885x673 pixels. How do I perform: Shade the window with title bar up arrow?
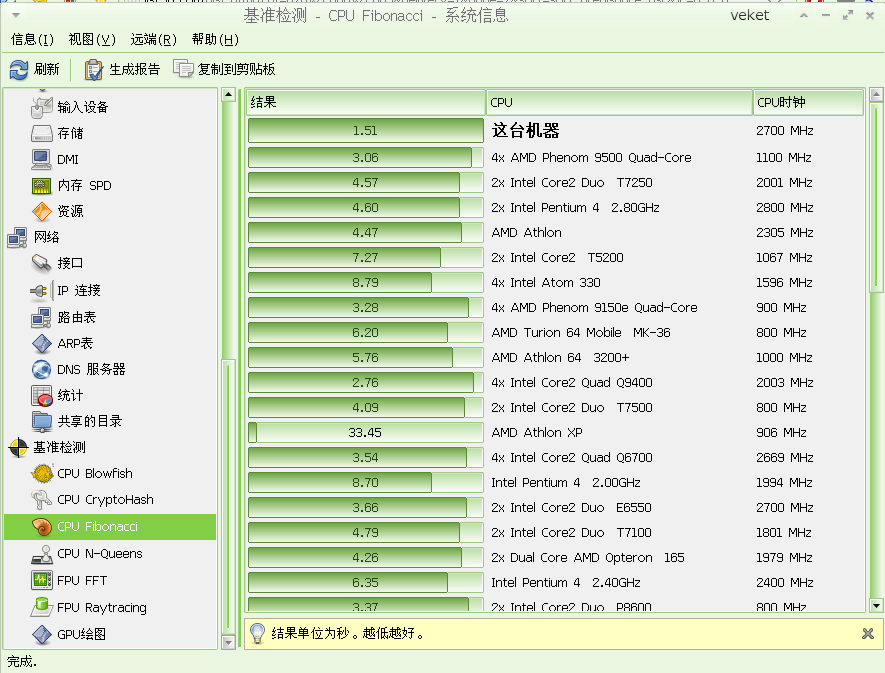coord(804,15)
